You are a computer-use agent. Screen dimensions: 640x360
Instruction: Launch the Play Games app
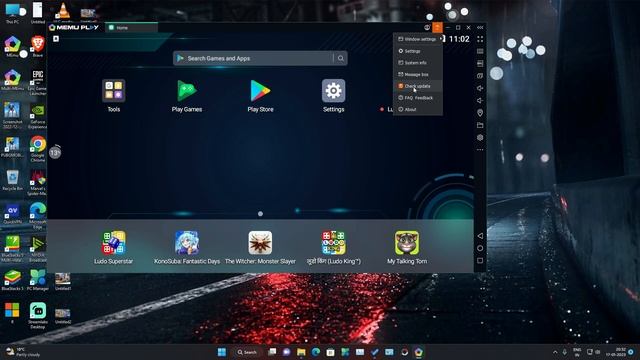[187, 91]
